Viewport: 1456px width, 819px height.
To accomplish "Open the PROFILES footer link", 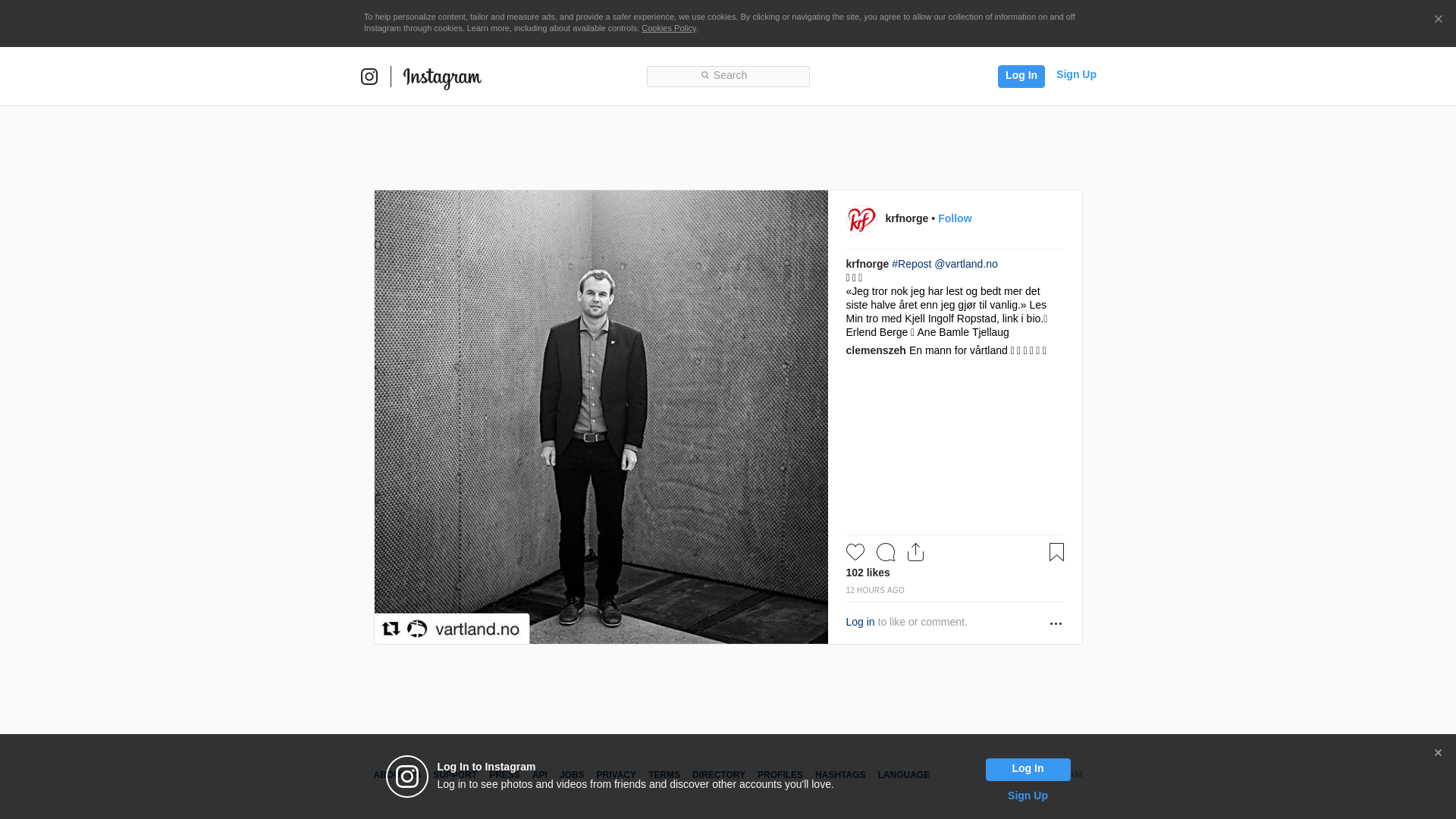I will (780, 775).
